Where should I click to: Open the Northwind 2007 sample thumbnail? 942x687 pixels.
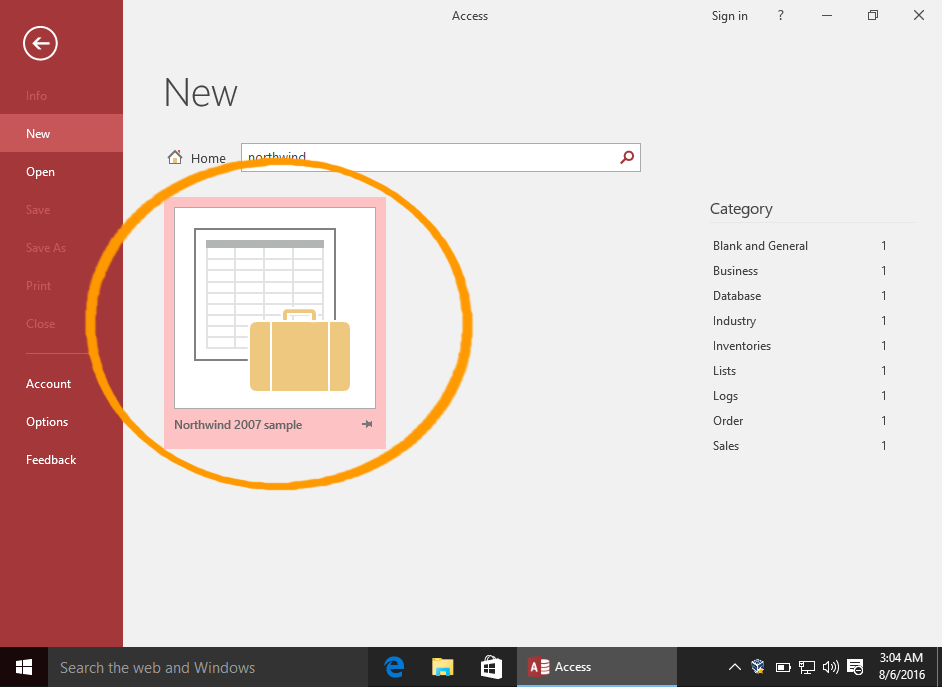coord(275,308)
